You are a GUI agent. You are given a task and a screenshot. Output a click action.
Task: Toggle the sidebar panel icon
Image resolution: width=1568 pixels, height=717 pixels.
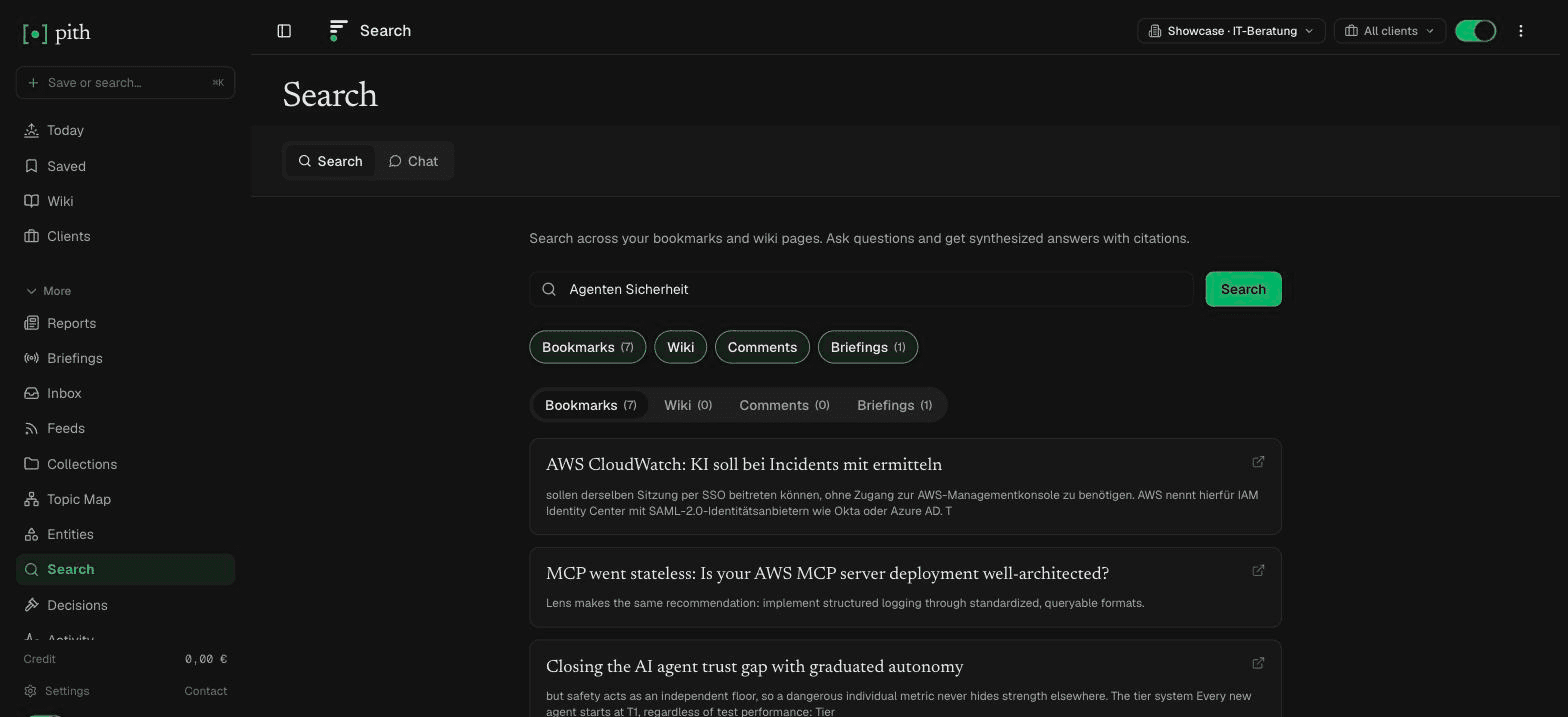click(284, 31)
